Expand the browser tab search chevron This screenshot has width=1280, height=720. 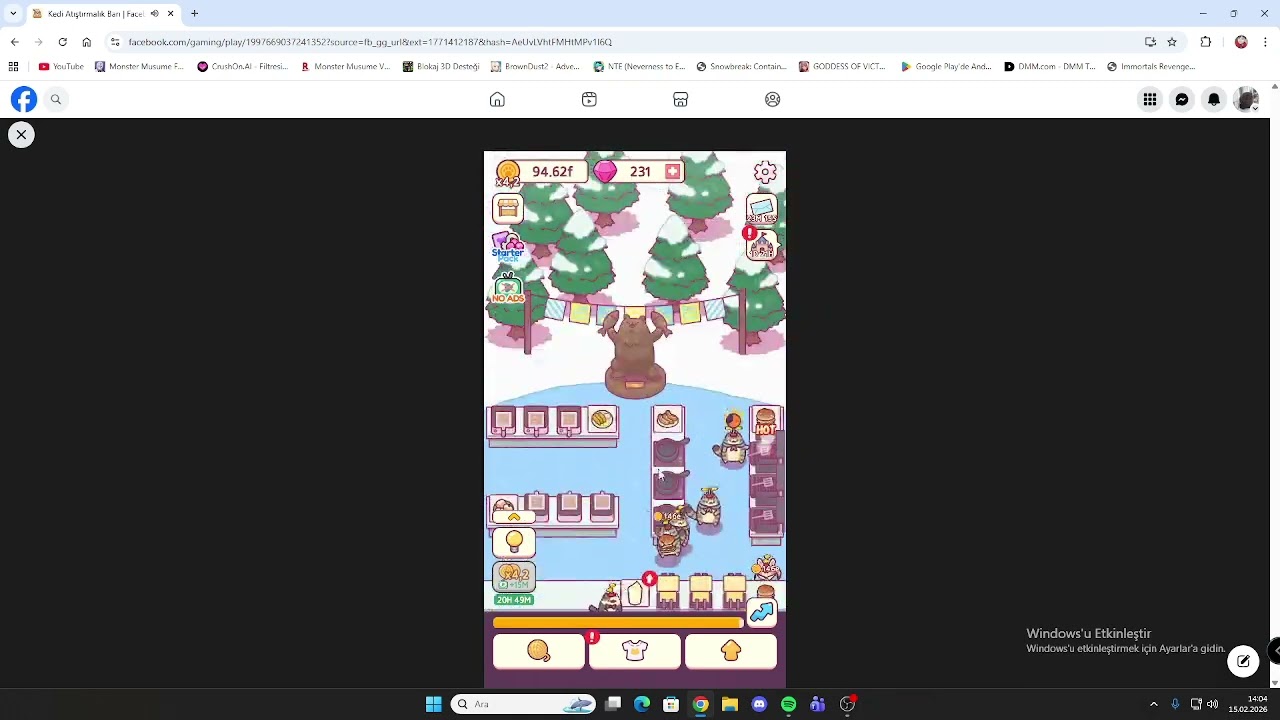pyautogui.click(x=13, y=14)
